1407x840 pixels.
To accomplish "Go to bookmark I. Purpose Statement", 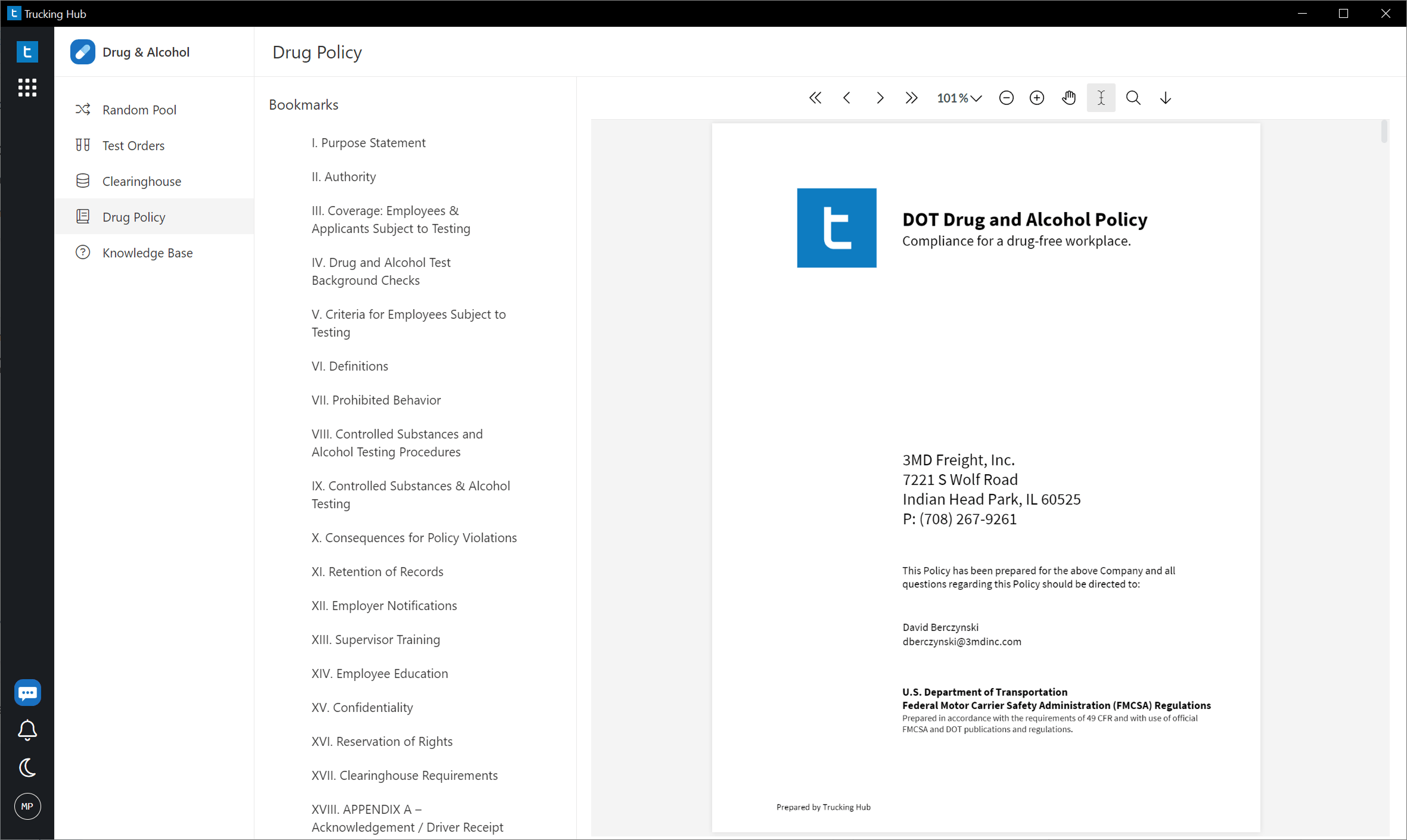I will point(368,143).
